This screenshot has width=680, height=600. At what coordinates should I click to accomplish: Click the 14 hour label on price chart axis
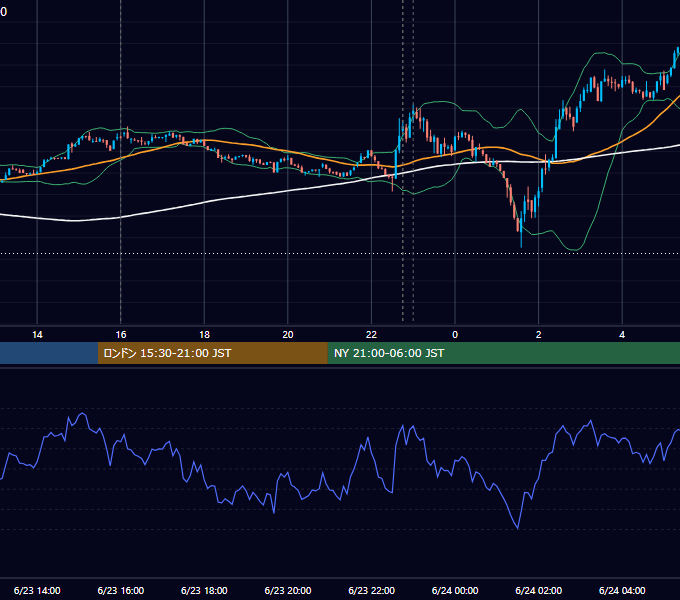[x=37, y=335]
